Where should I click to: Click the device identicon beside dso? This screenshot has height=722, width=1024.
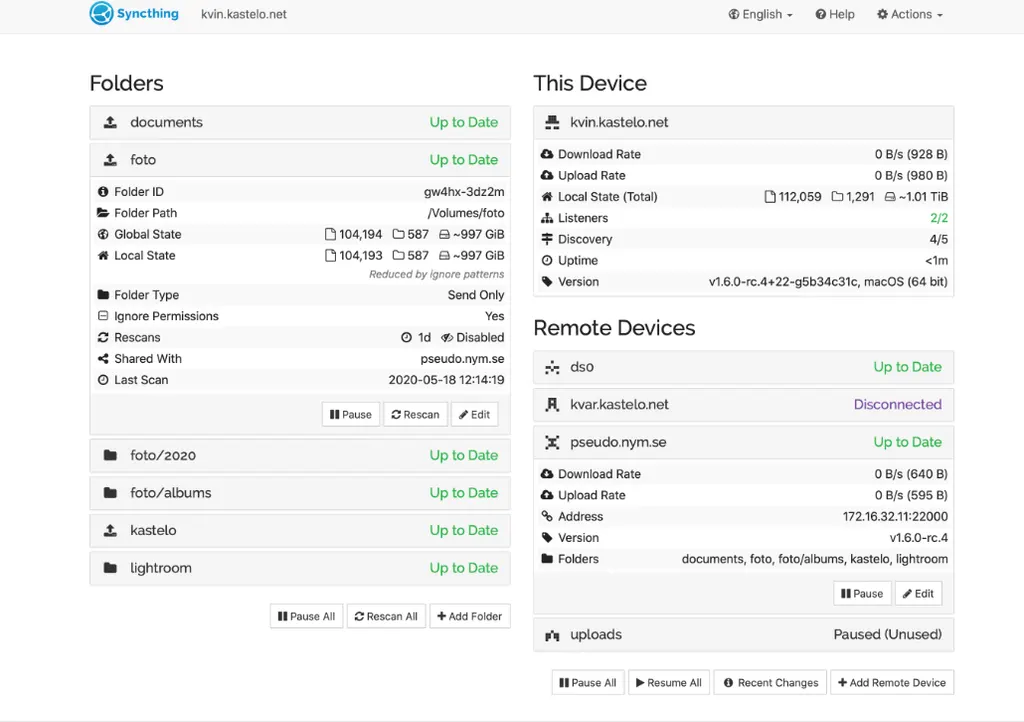pos(552,367)
